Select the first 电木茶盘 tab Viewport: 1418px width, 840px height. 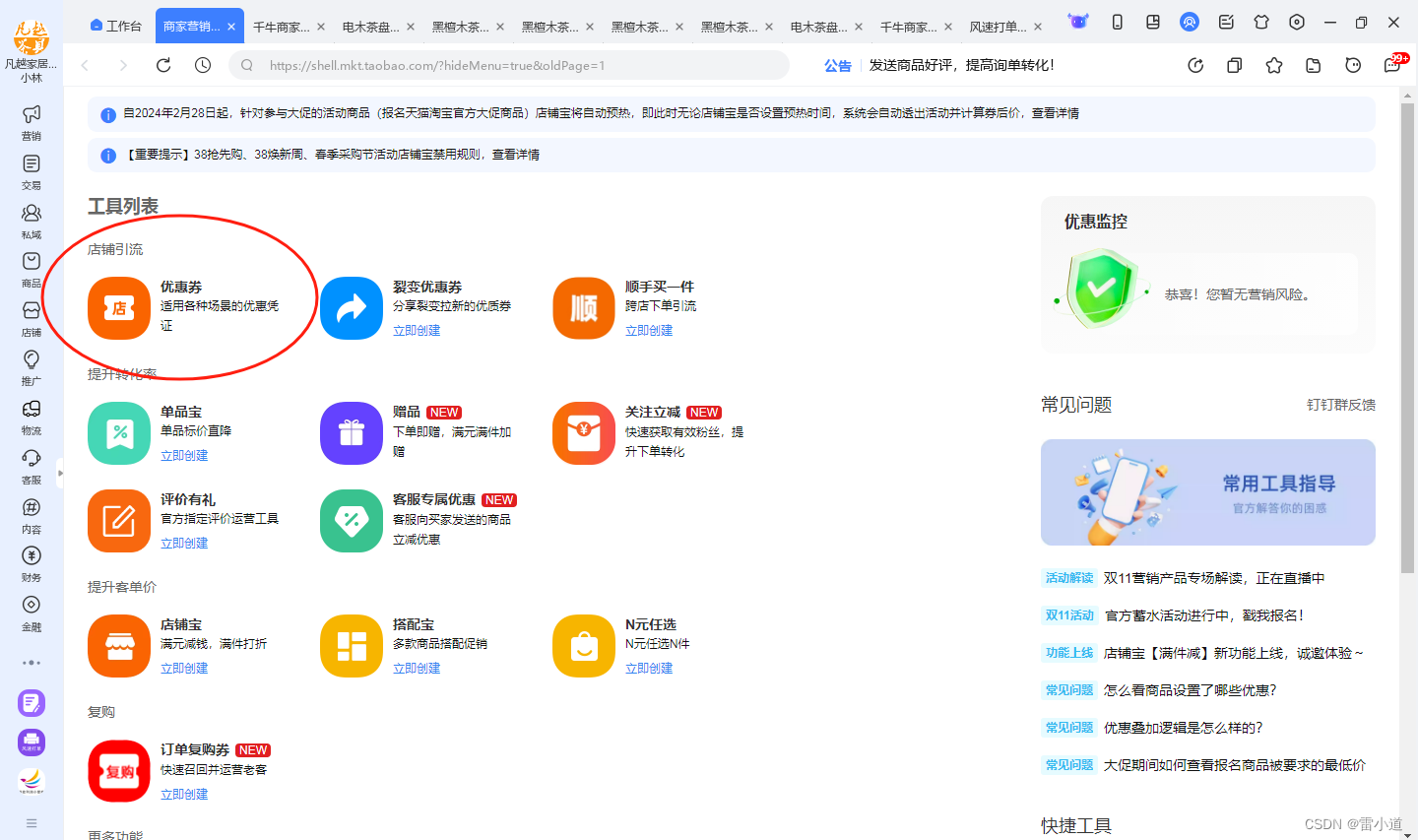point(370,27)
